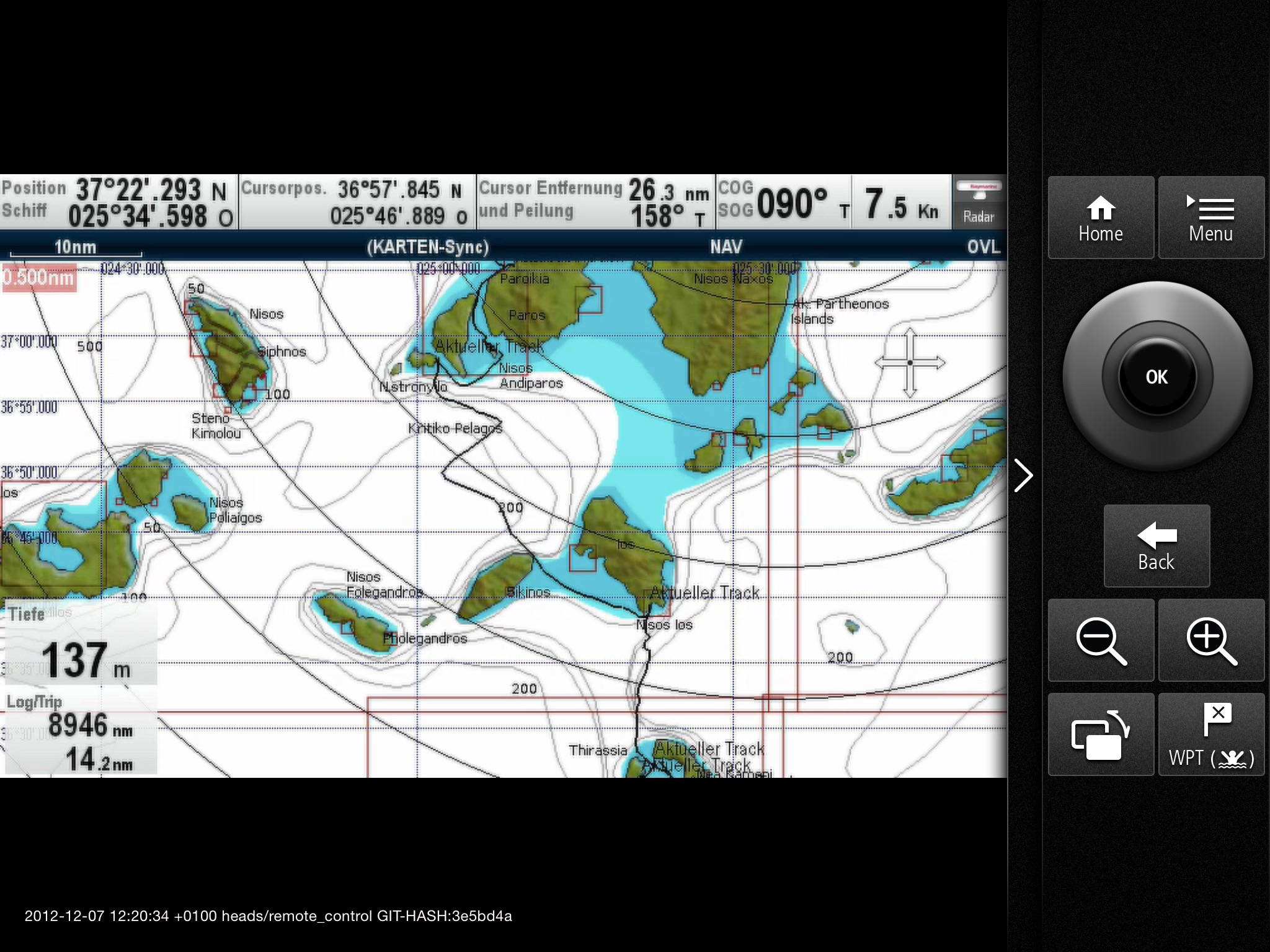
Task: Tap the Home button
Action: [x=1101, y=218]
